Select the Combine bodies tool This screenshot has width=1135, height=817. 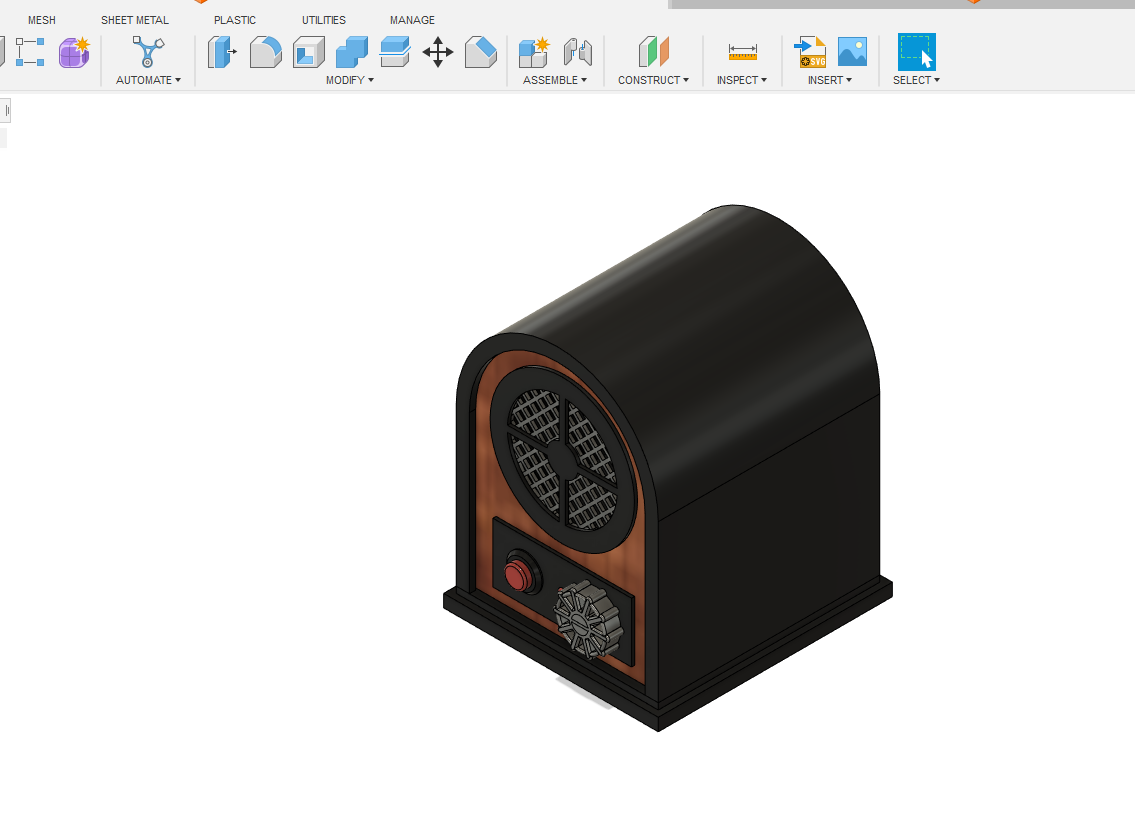(352, 52)
